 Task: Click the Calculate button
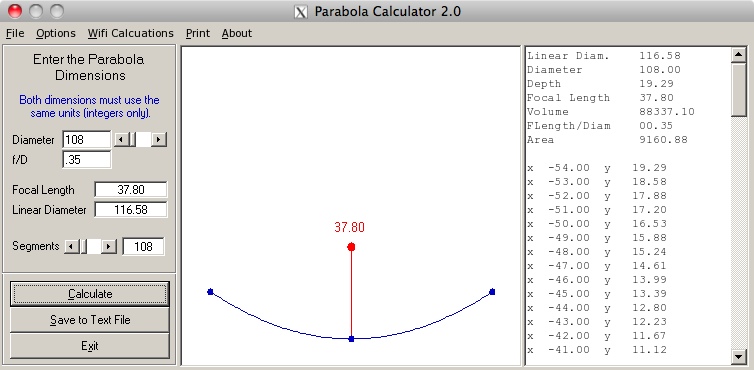90,294
